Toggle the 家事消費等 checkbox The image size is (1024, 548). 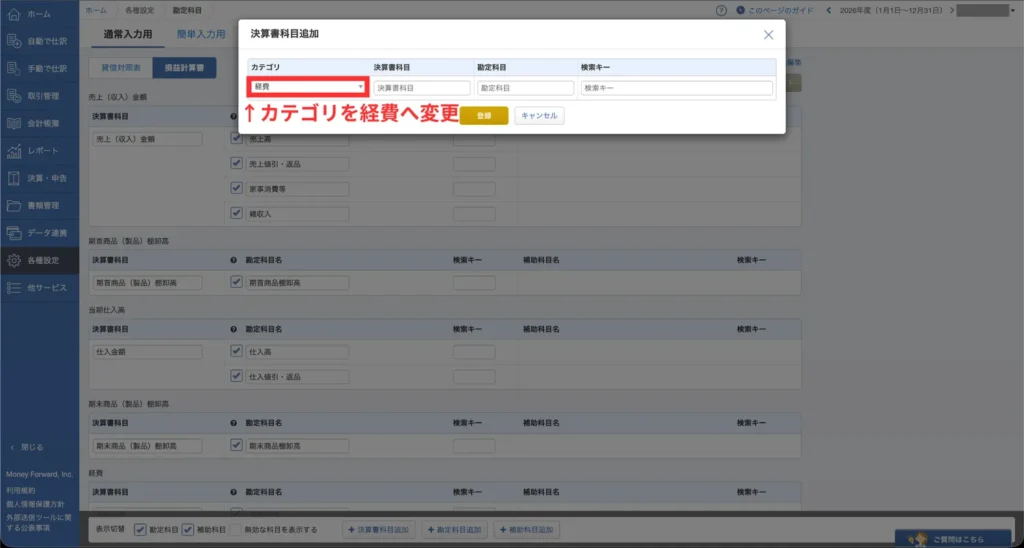point(236,188)
